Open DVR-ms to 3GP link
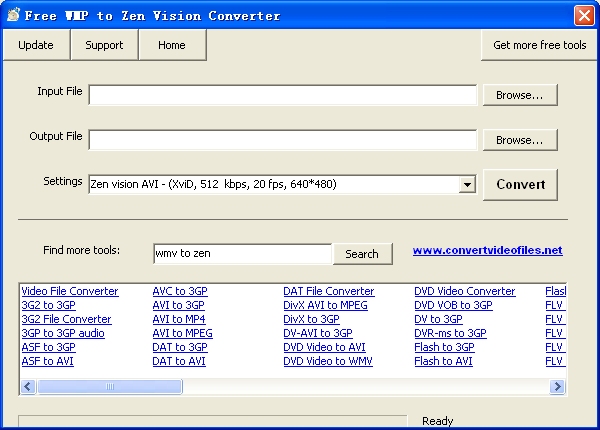Viewport: 600px width, 430px height. [450, 333]
